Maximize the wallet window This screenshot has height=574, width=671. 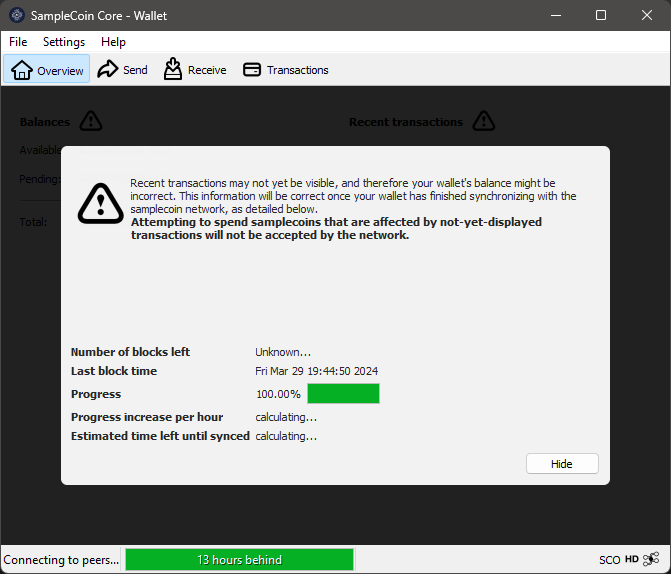(x=601, y=15)
